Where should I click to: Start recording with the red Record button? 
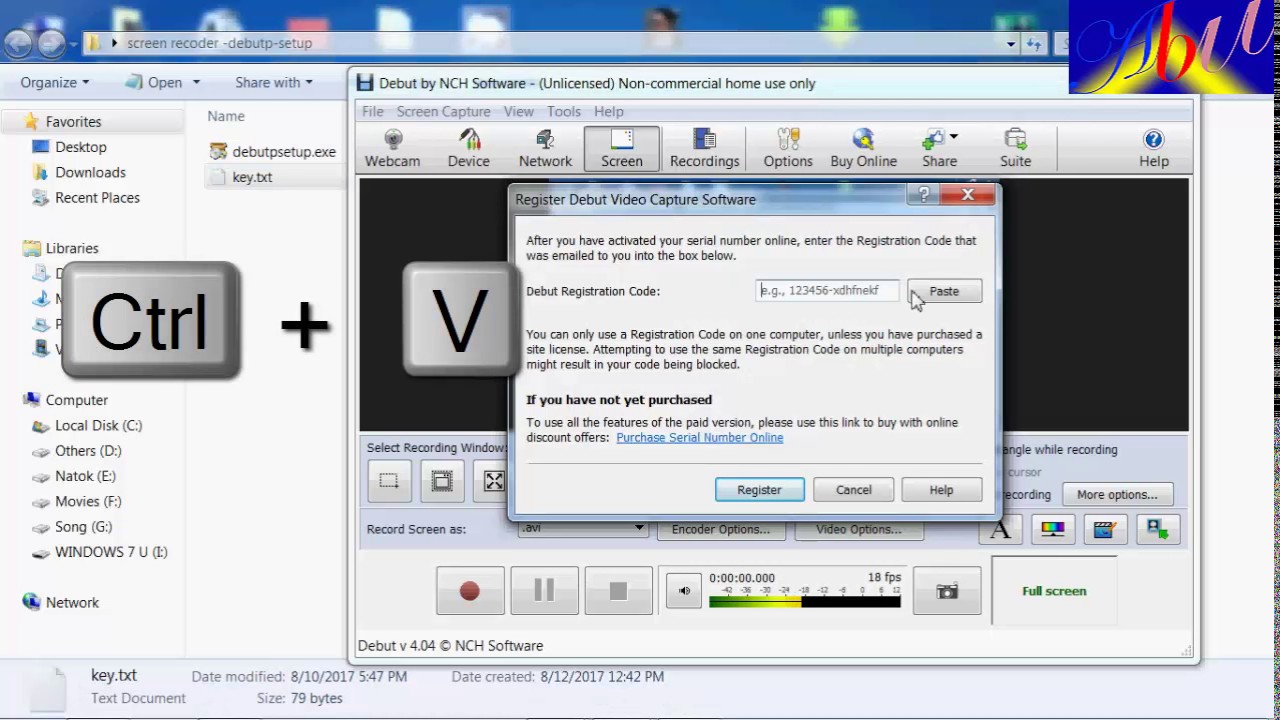pos(470,591)
